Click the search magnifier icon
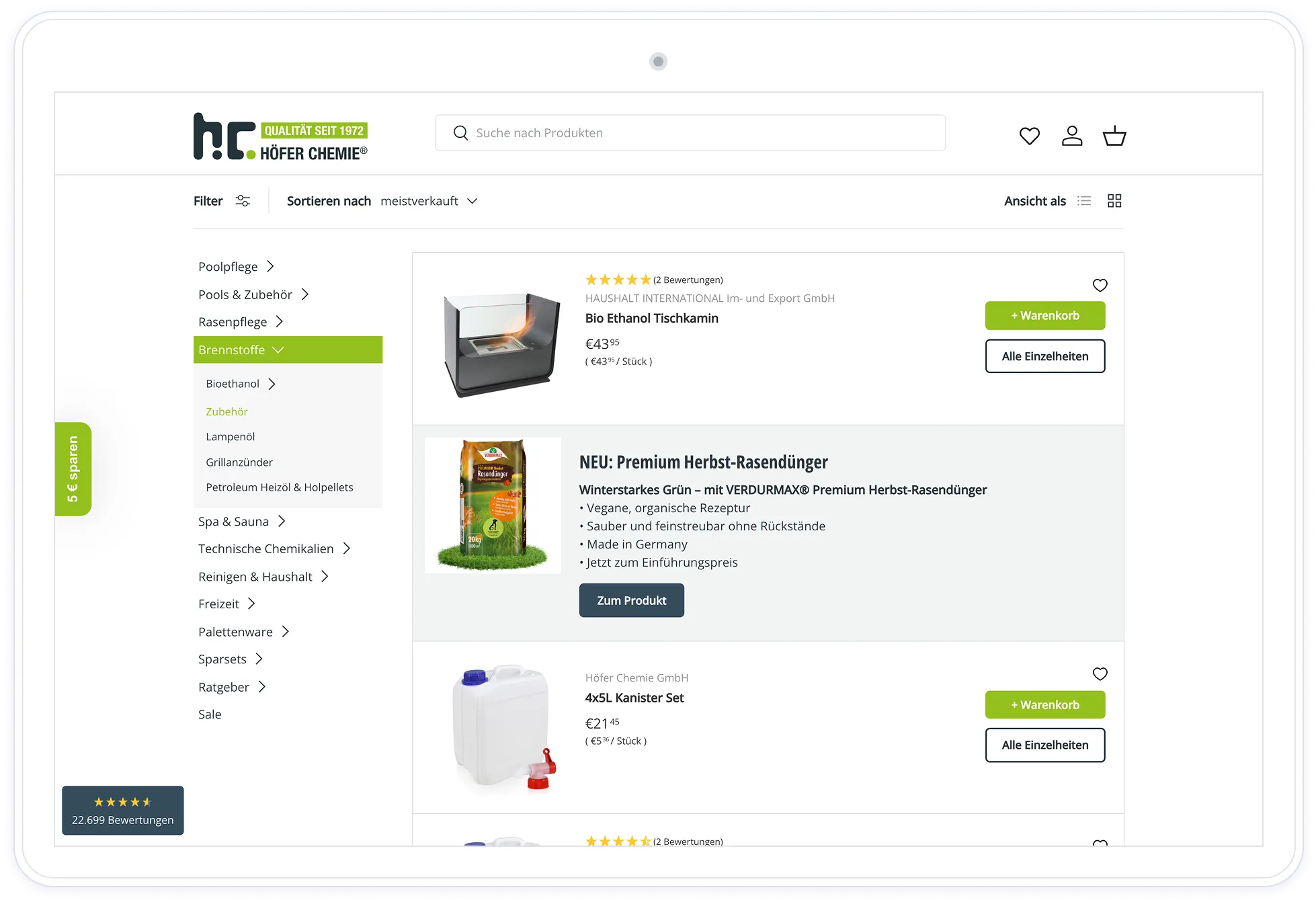This screenshot has width=1316, height=902. [460, 133]
